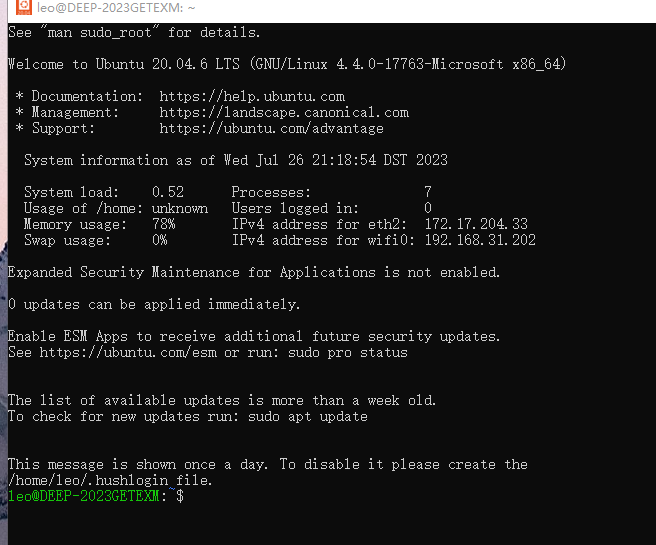
Task: Click the 'Enable ESM Apps' message line
Action: tap(254, 336)
